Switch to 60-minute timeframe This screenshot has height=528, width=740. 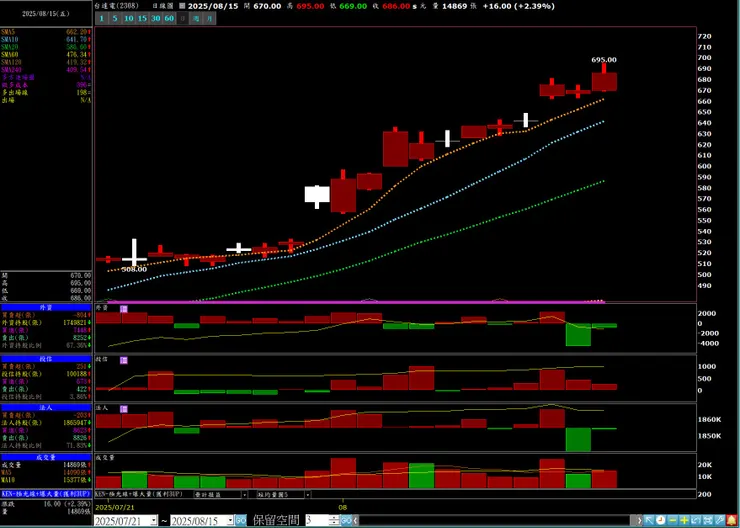pyautogui.click(x=169, y=18)
